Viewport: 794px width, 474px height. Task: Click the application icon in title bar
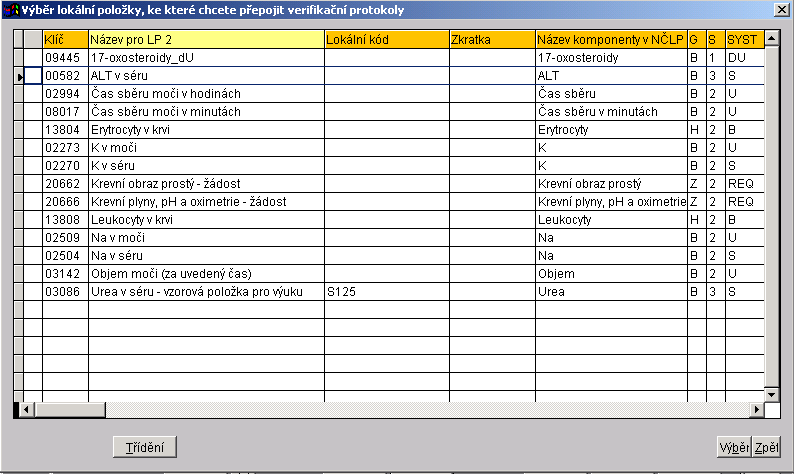[x=12, y=9]
